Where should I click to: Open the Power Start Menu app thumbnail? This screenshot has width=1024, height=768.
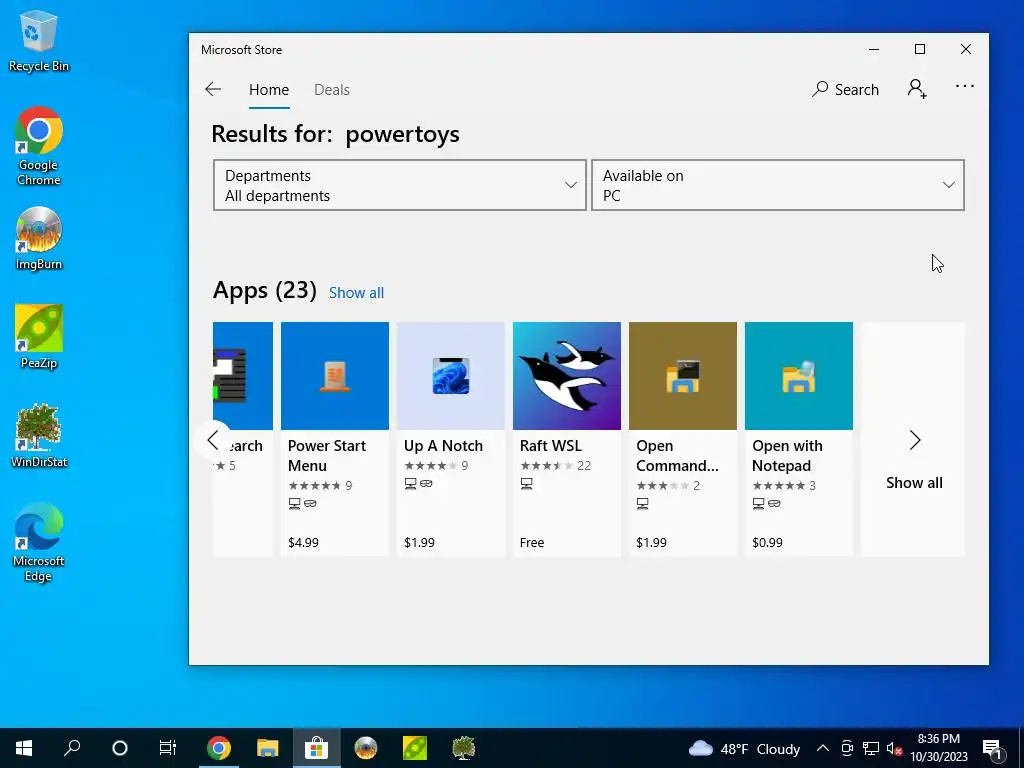tap(335, 376)
